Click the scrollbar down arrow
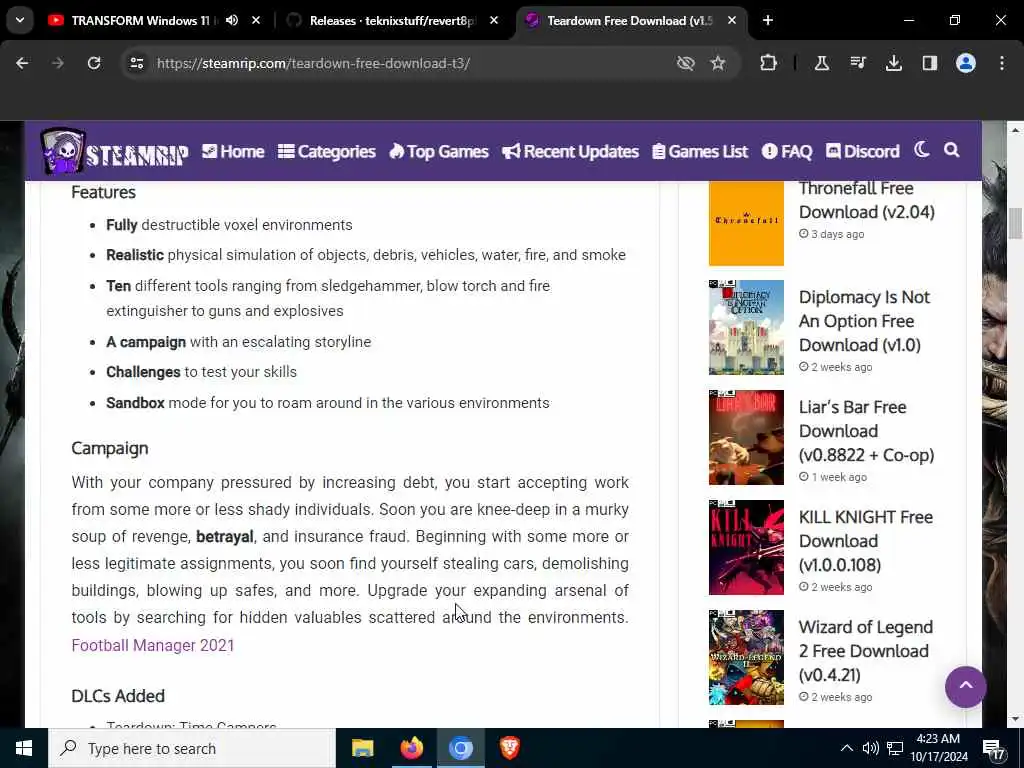The width and height of the screenshot is (1024, 768). pyautogui.click(x=1015, y=719)
